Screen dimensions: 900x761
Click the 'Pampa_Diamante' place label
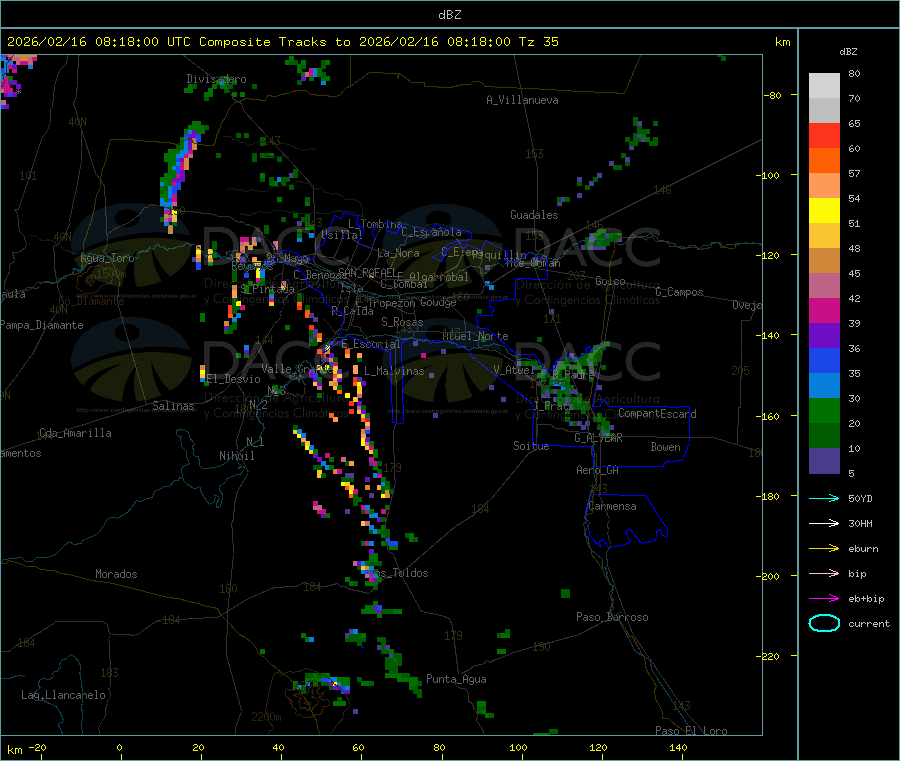coord(41,325)
